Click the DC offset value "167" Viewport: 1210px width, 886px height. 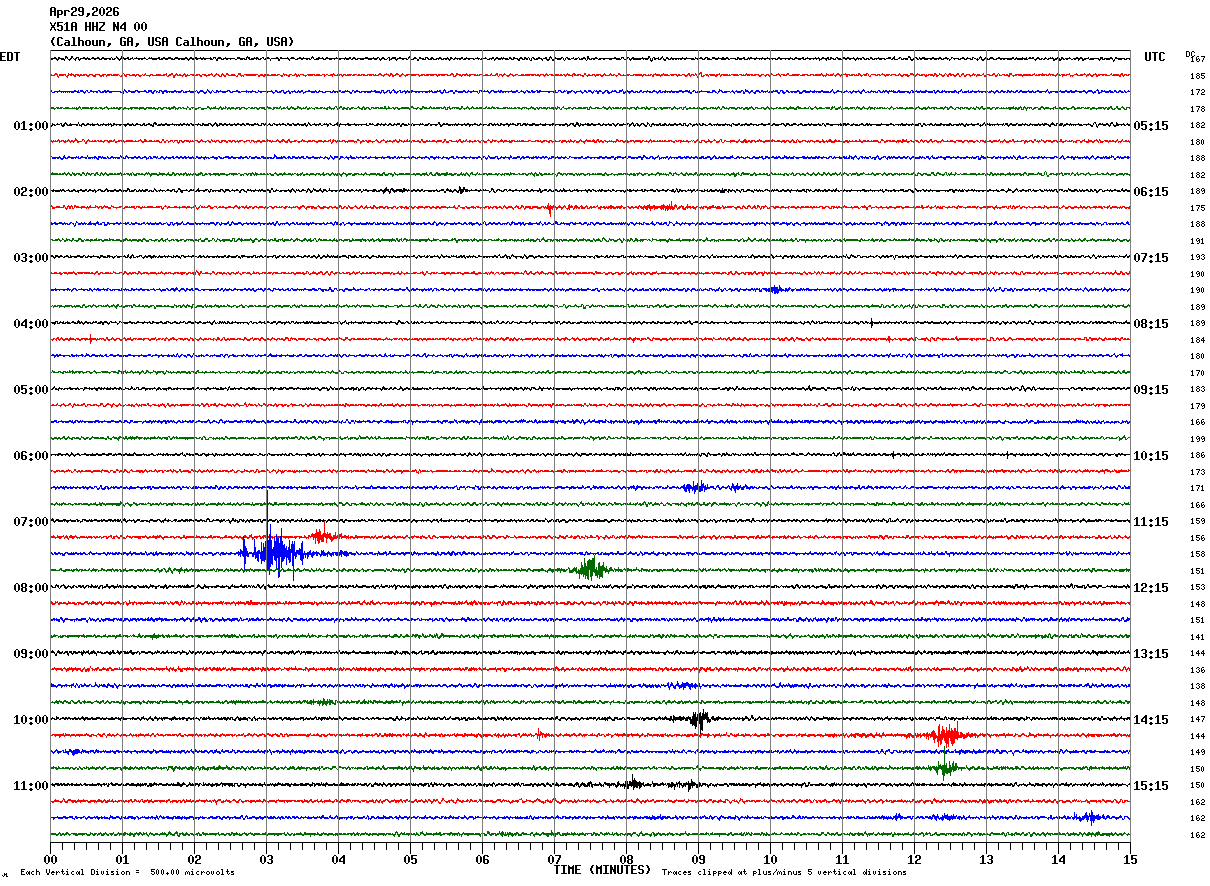(x=1199, y=60)
